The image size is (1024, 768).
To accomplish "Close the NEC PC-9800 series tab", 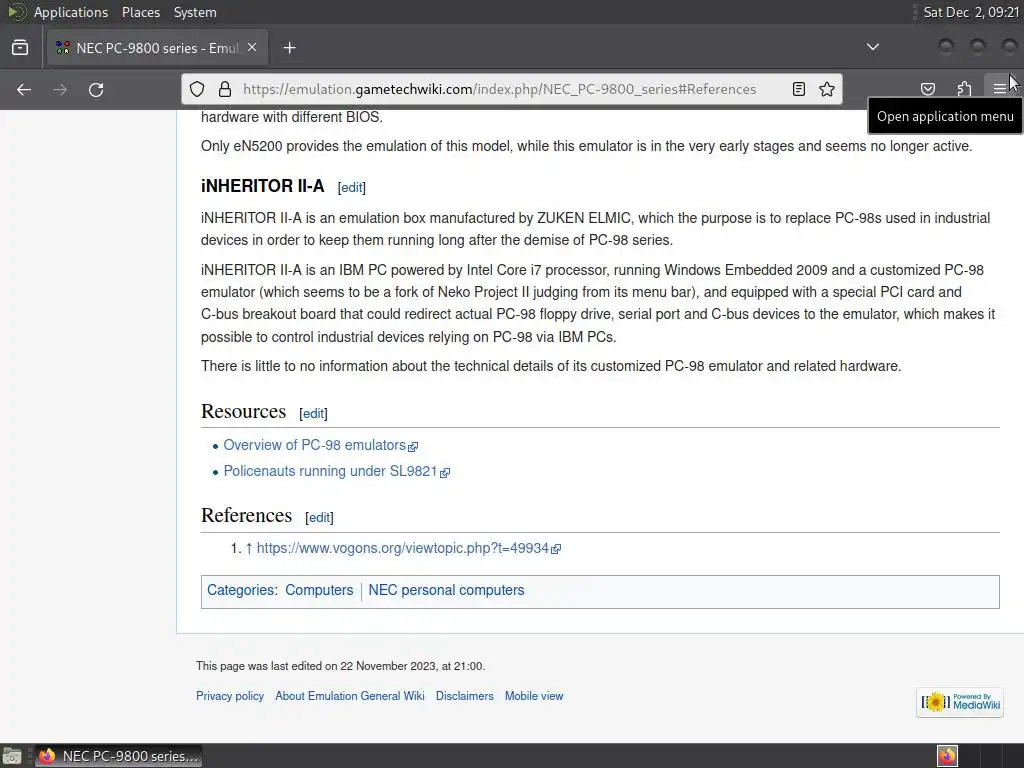I will pyautogui.click(x=252, y=47).
